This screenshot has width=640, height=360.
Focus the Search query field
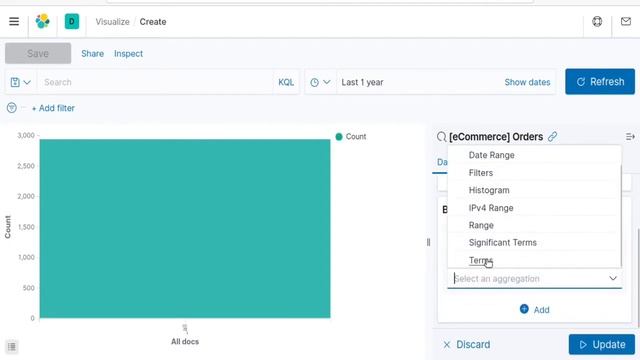point(155,82)
